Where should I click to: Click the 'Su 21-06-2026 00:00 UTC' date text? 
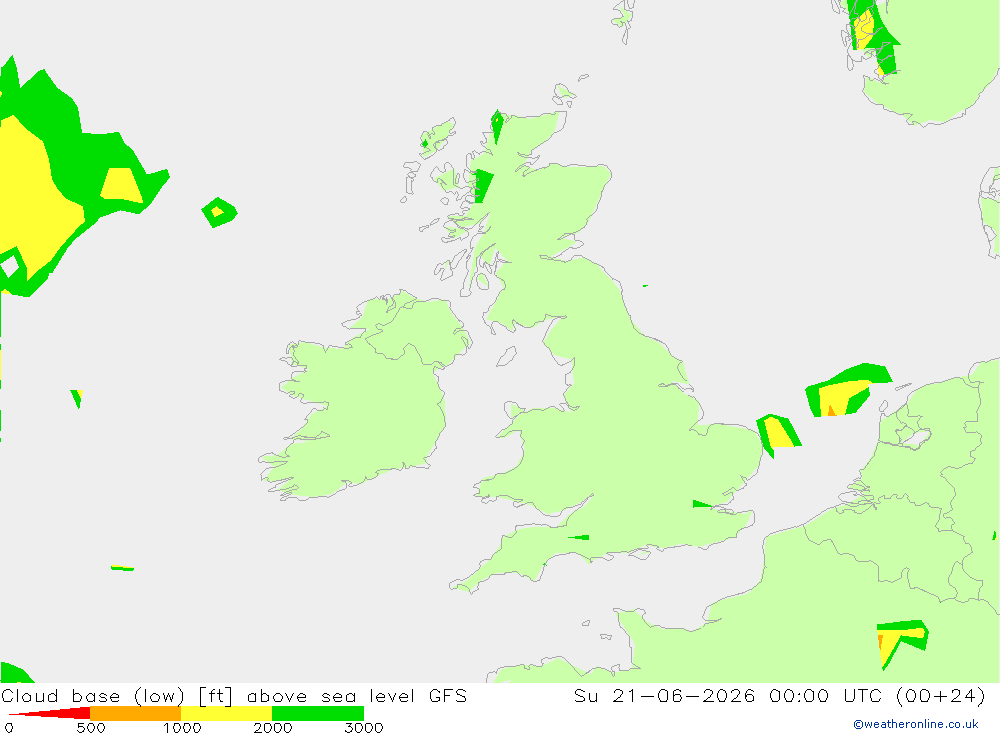(727, 695)
